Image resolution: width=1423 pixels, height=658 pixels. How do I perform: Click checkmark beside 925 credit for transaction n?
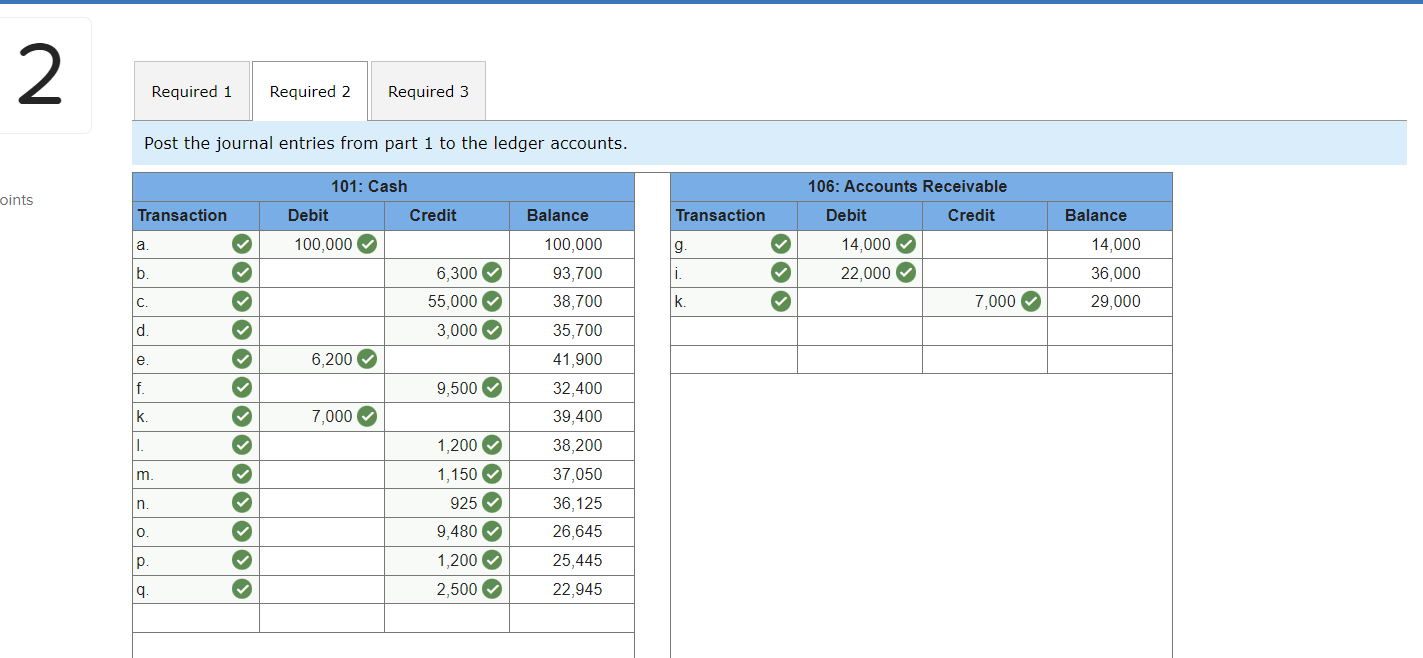click(491, 502)
